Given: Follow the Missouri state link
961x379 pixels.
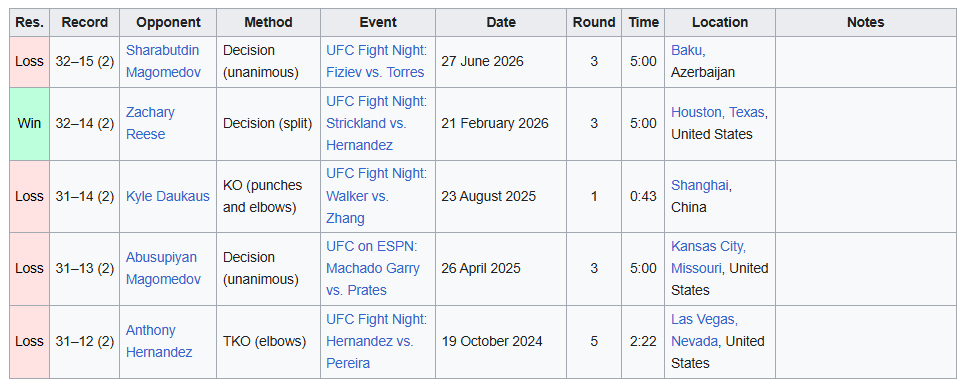Looking at the screenshot, I should pyautogui.click(x=696, y=268).
